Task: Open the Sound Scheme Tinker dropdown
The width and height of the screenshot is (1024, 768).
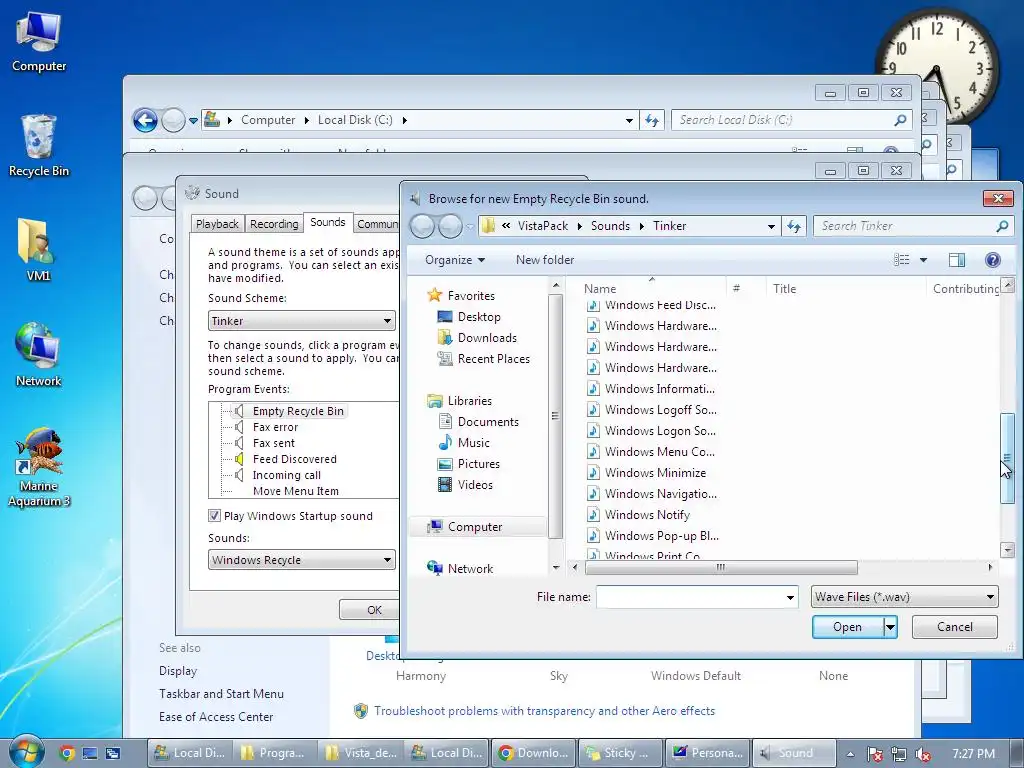Action: point(302,321)
